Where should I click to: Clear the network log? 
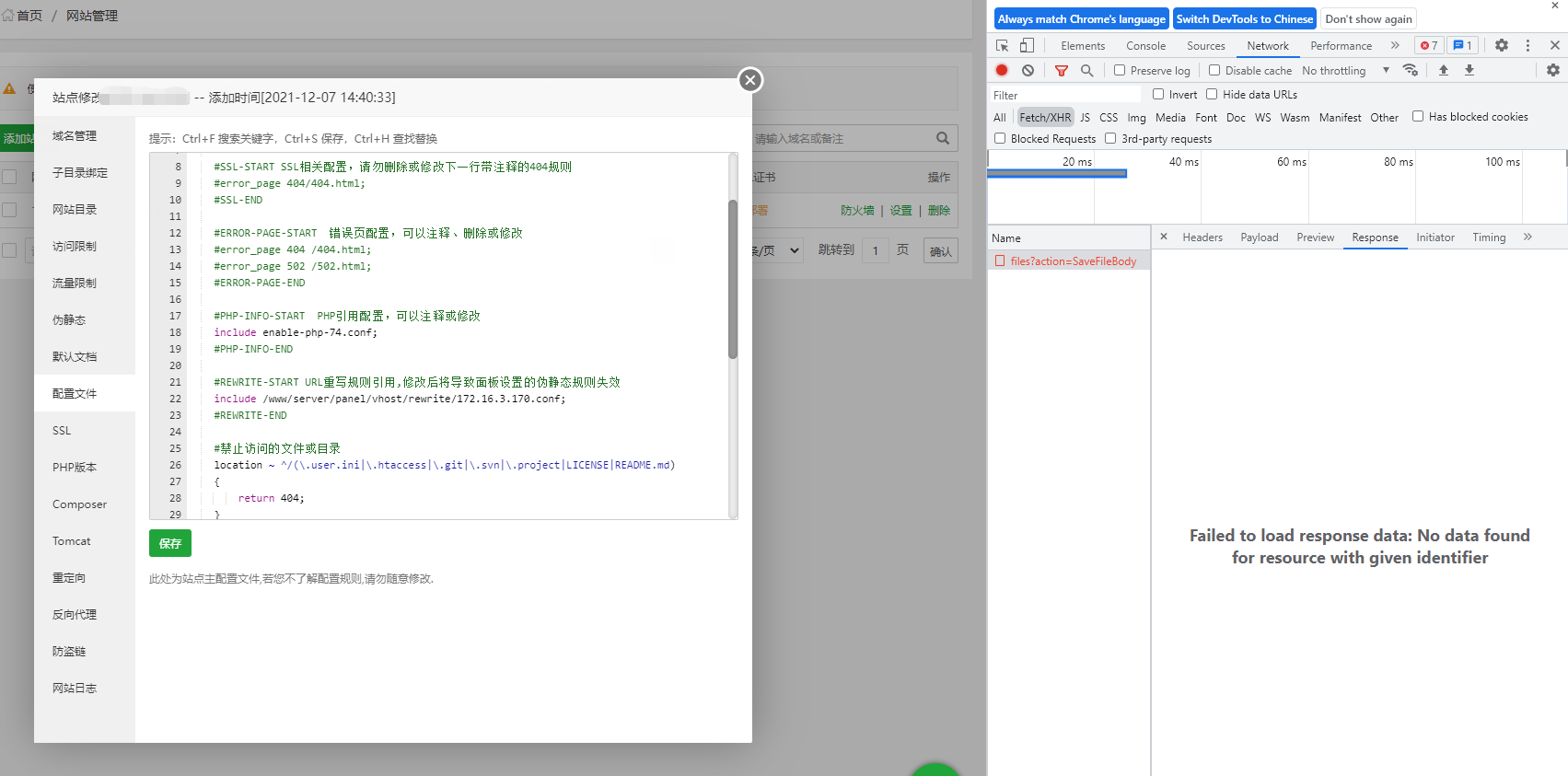[1028, 70]
